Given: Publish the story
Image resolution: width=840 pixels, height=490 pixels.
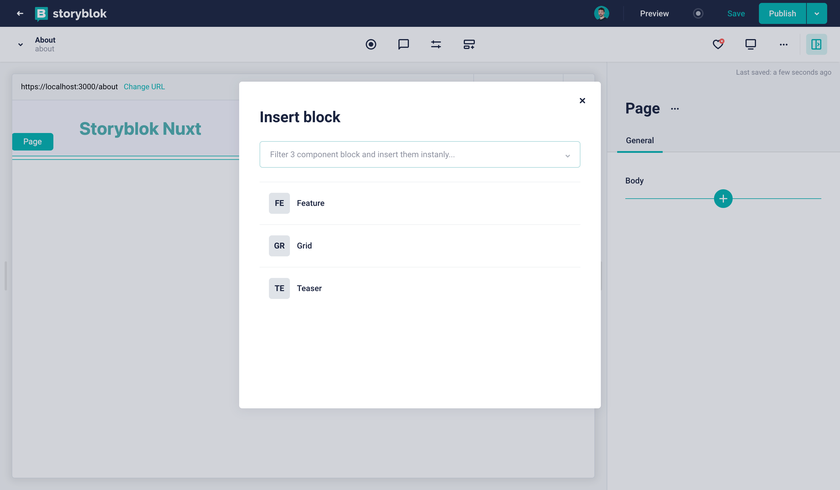Looking at the screenshot, I should tap(782, 13).
